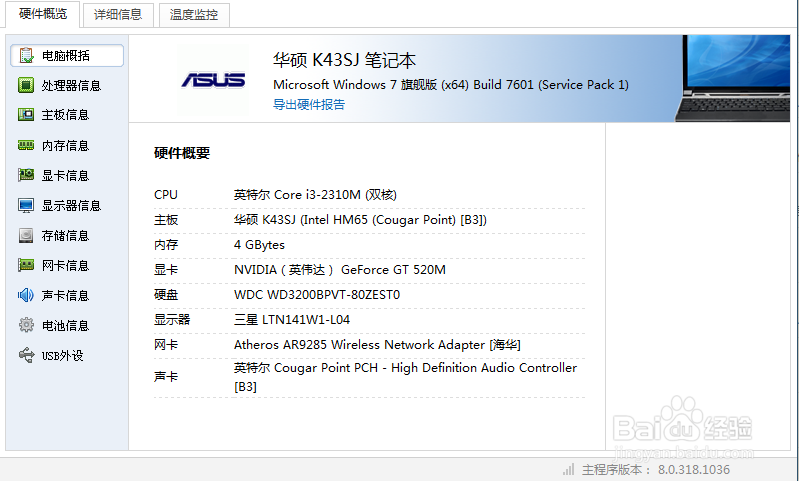This screenshot has height=481, width=799.
Task: Click the 电池信息 gear icon
Action: coord(26,325)
